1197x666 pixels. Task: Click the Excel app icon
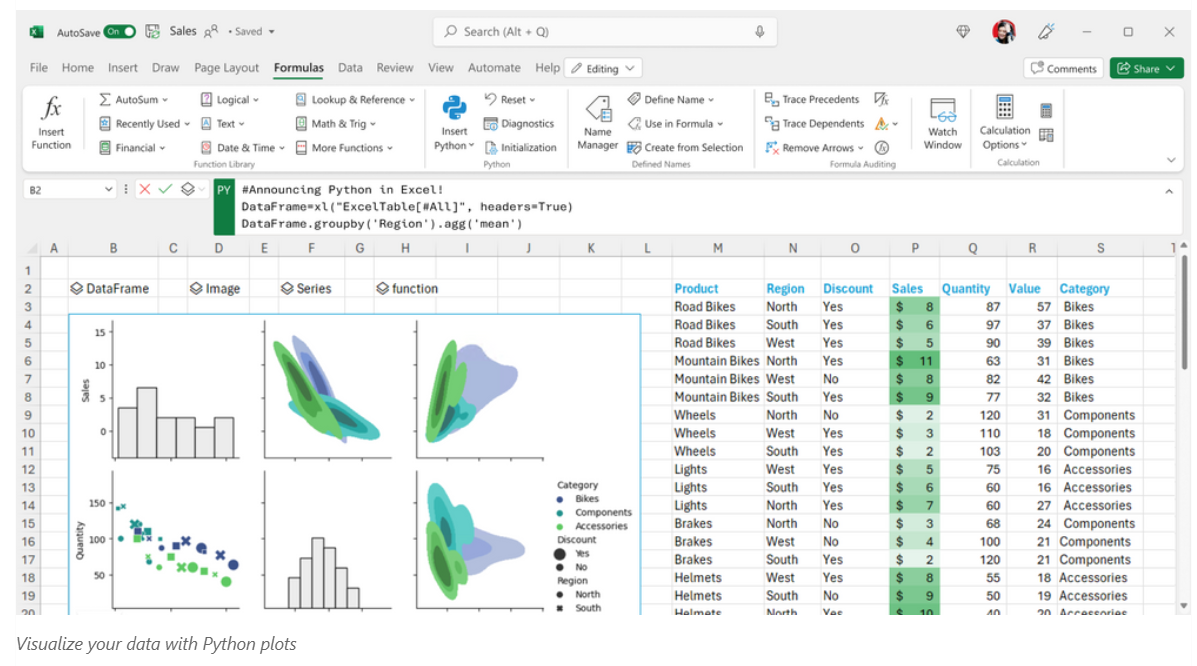pyautogui.click(x=36, y=31)
